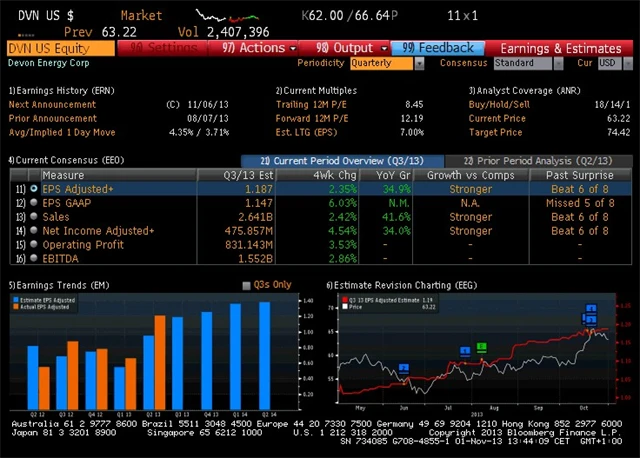Open Current Consensus (EEO) section link
The width and height of the screenshot is (640, 458).
(x=67, y=160)
